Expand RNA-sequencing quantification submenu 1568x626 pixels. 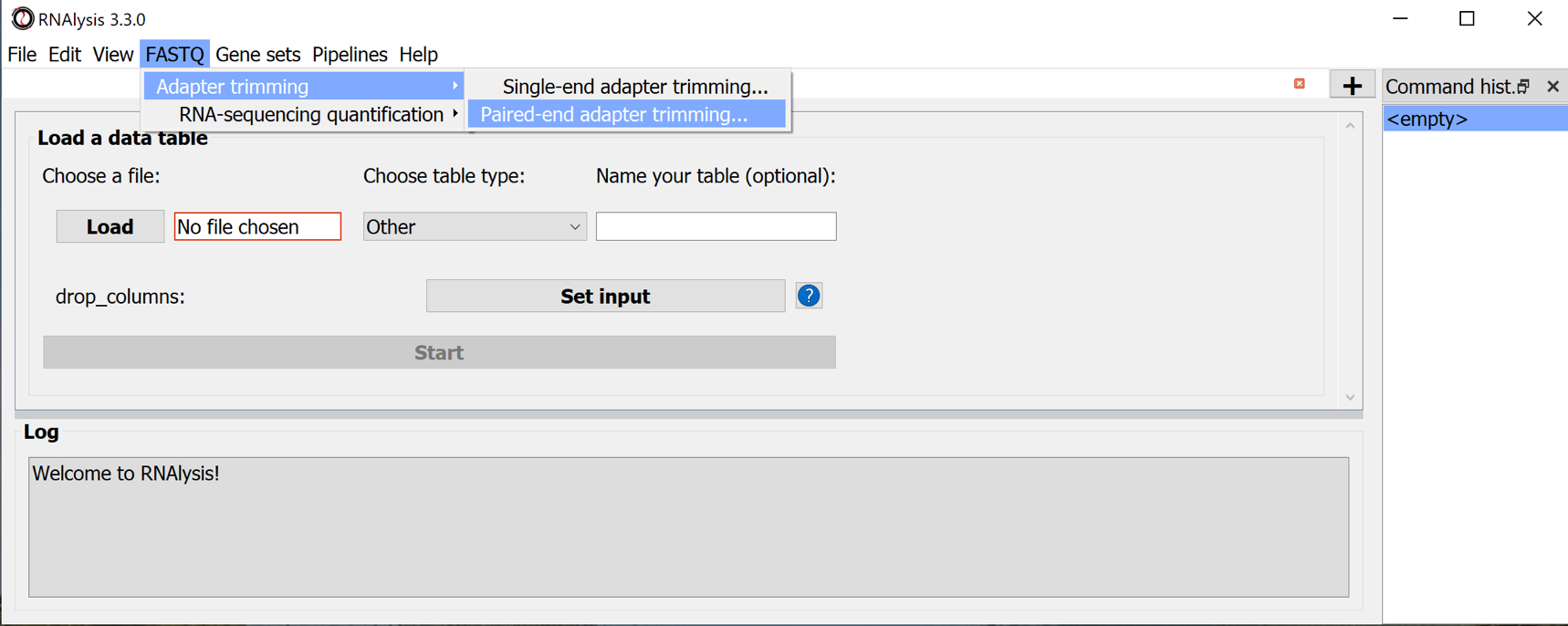point(311,115)
